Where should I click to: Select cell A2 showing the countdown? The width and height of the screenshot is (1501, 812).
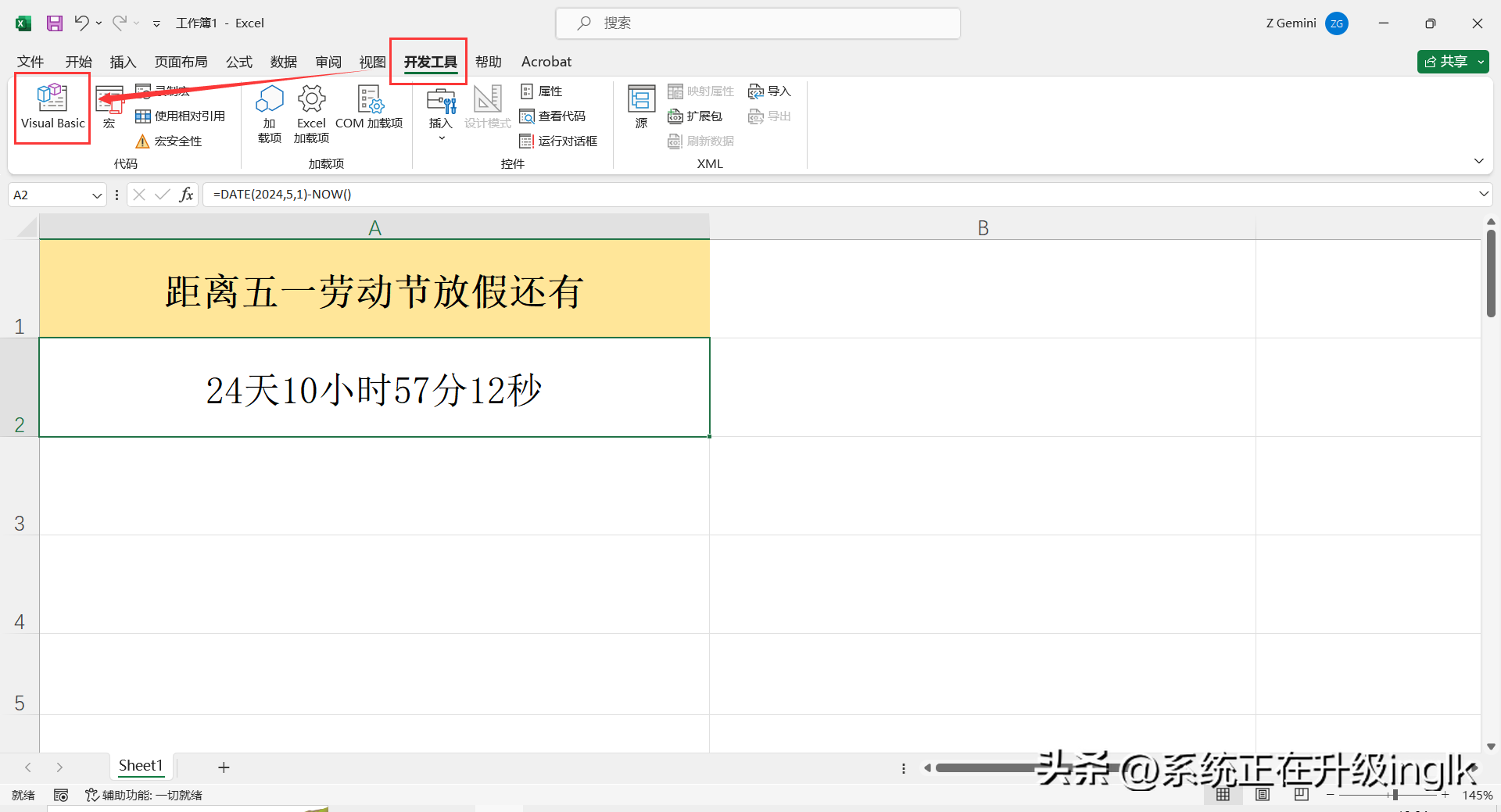374,388
